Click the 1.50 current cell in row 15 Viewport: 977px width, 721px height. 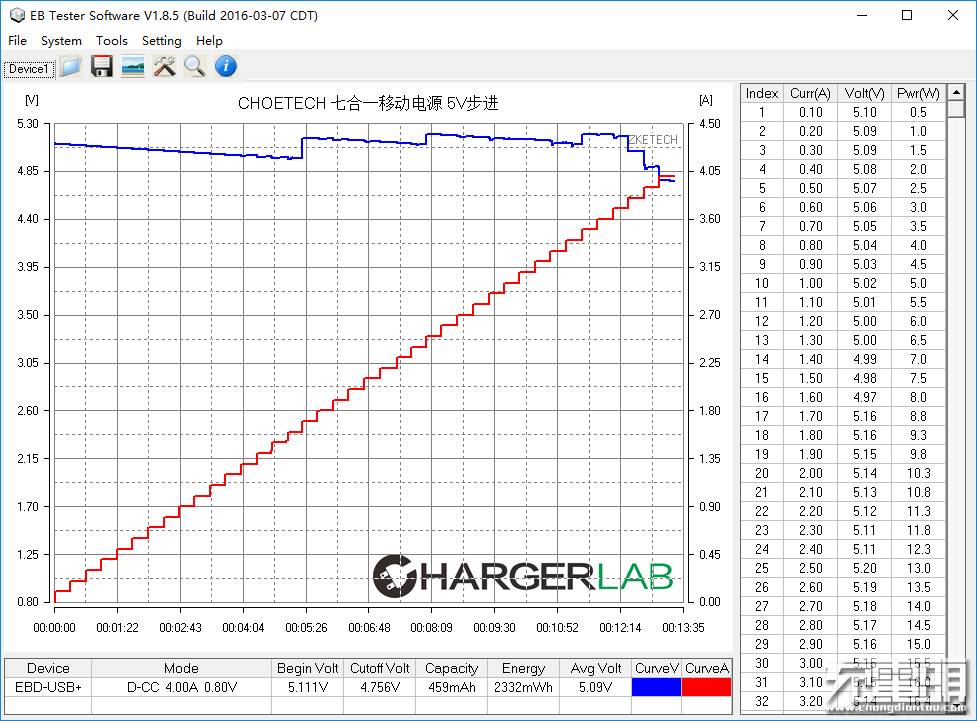[810, 378]
